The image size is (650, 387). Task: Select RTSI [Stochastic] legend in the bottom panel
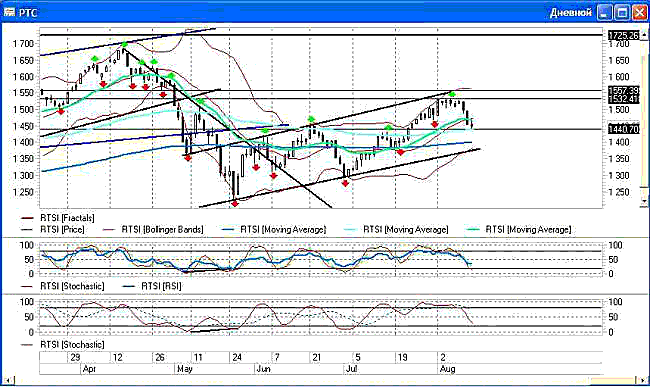click(x=72, y=344)
